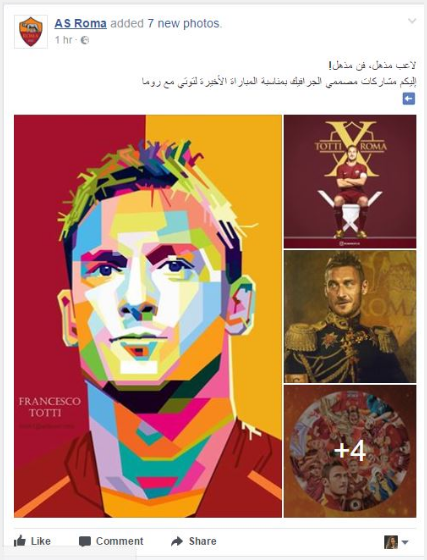Open the post options chevron menu
Viewport: 427px width, 560px height.
pyautogui.click(x=412, y=21)
